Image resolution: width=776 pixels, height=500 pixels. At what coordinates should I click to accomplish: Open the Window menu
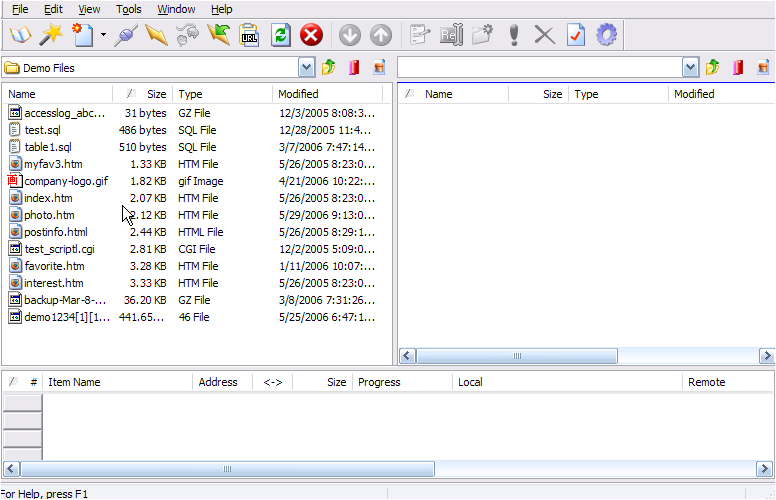point(176,9)
